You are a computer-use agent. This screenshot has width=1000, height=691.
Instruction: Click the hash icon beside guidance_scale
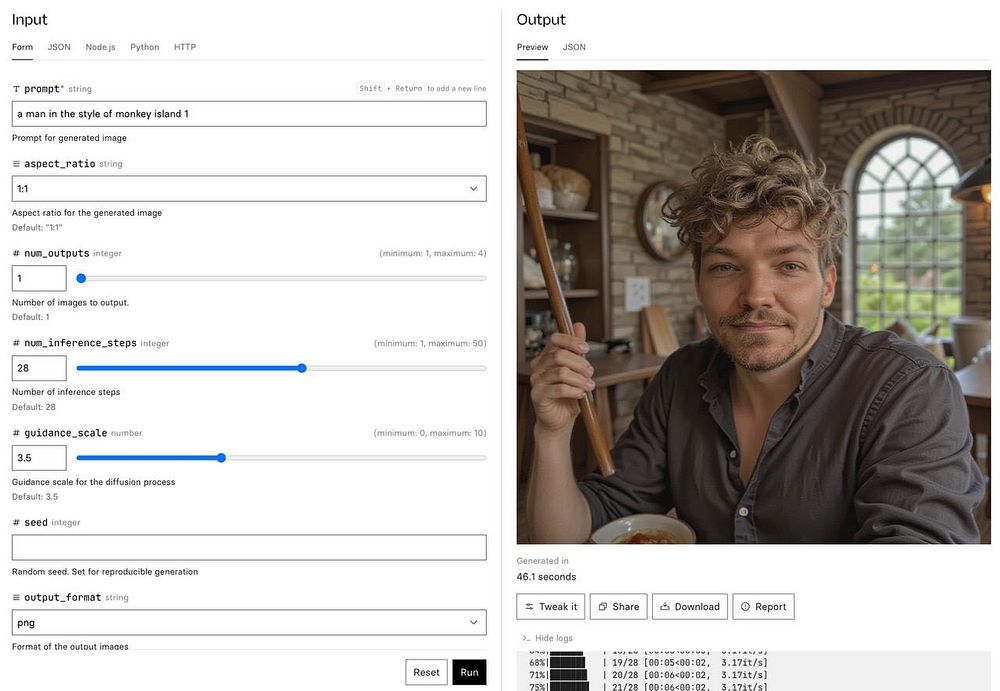(16, 433)
